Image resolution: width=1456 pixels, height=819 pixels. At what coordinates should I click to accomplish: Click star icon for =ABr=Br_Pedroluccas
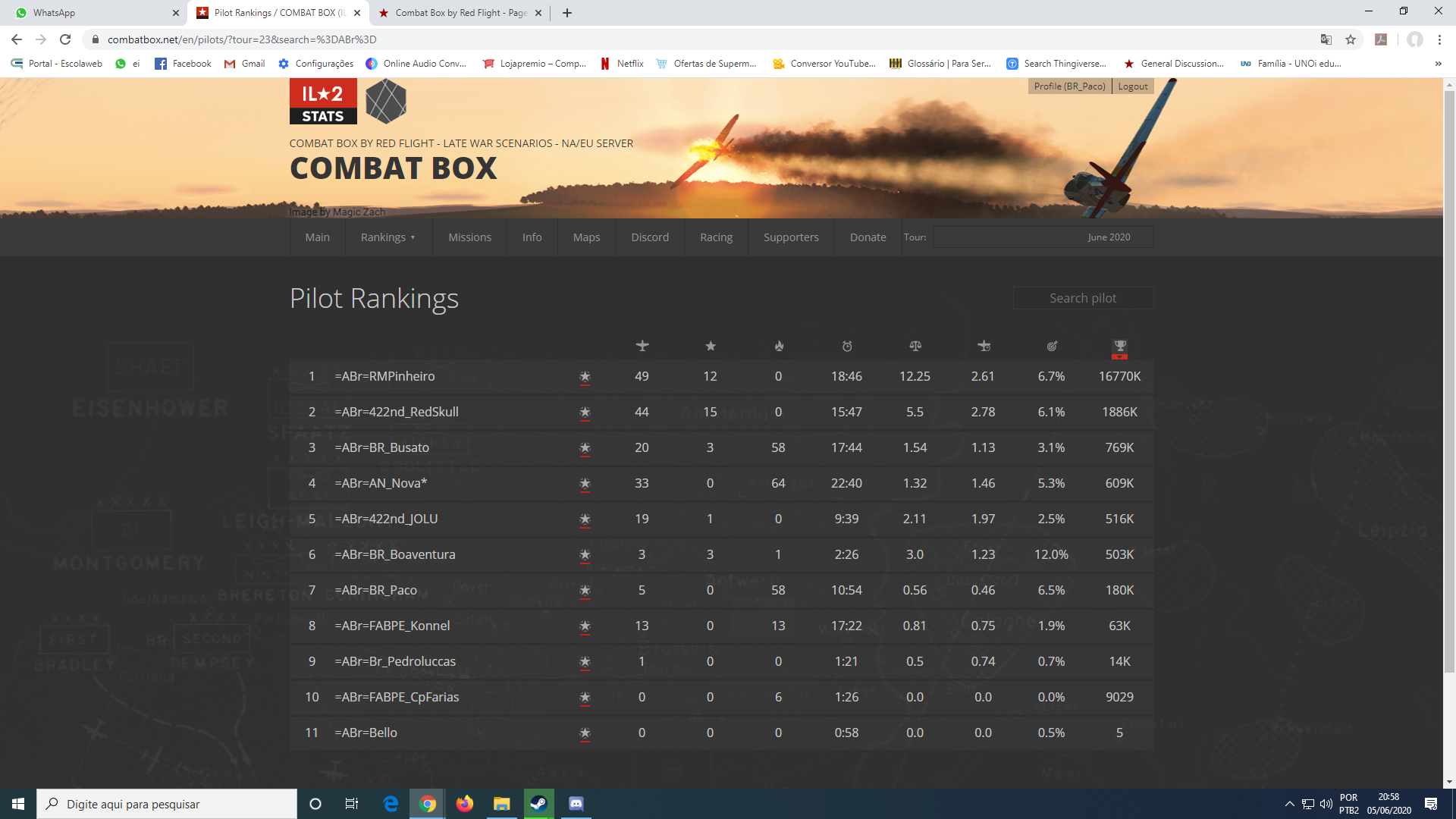click(585, 662)
